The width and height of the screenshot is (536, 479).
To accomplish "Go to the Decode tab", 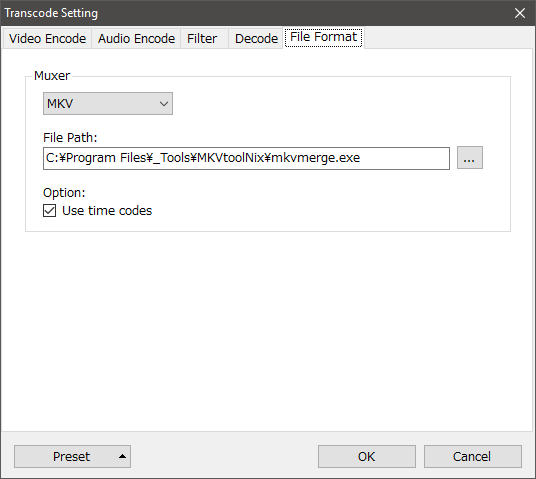I will [x=256, y=38].
